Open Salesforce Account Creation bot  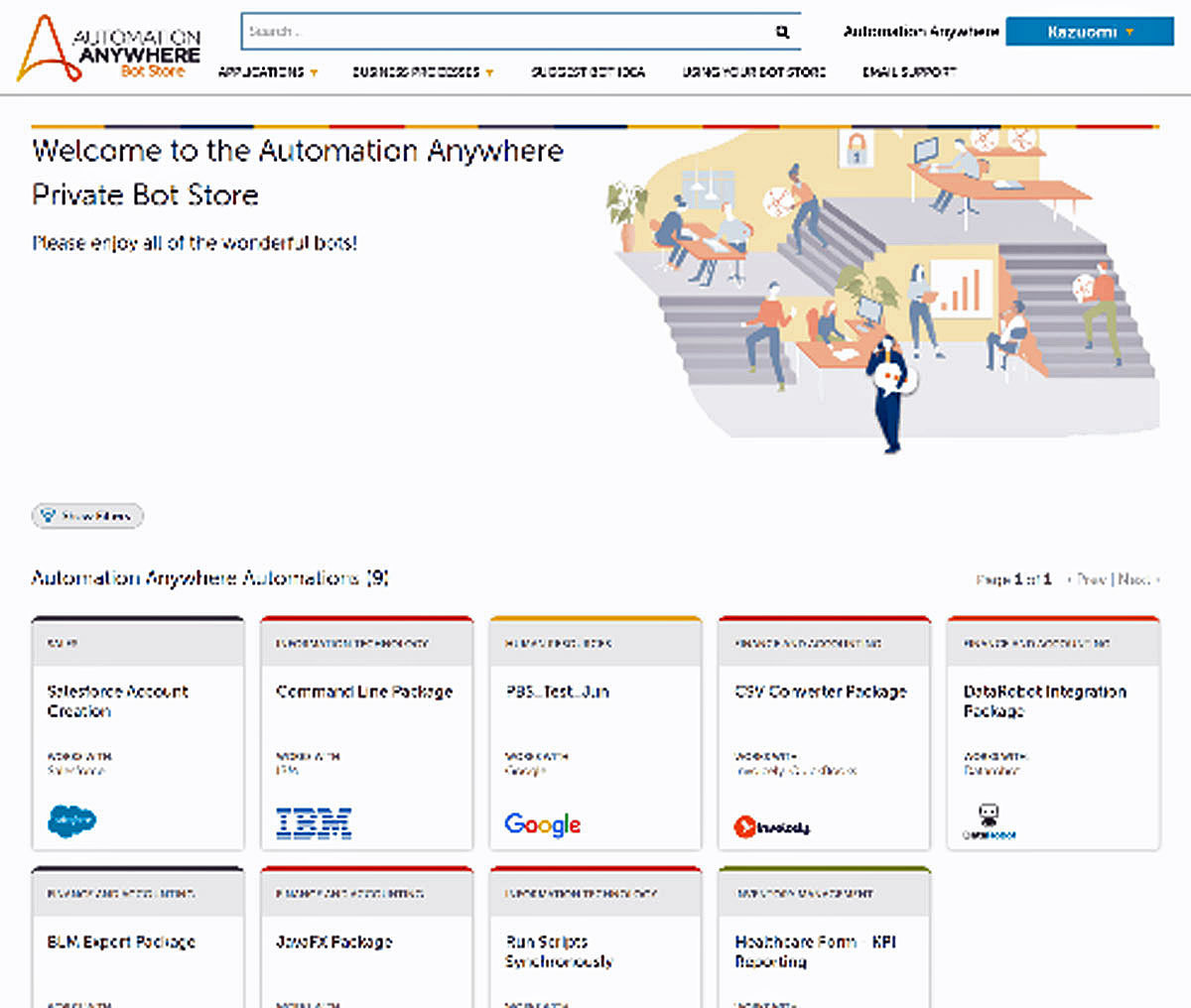click(x=117, y=700)
